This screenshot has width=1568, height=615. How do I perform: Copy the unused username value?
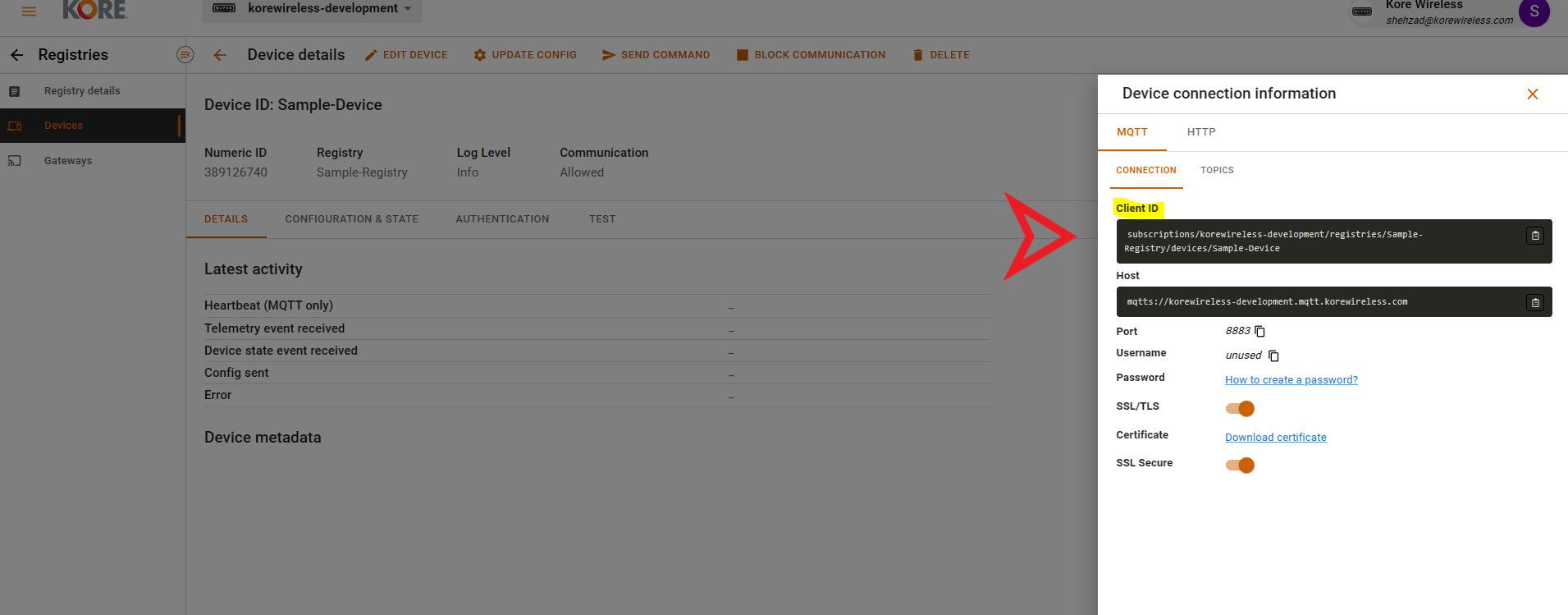click(1273, 356)
